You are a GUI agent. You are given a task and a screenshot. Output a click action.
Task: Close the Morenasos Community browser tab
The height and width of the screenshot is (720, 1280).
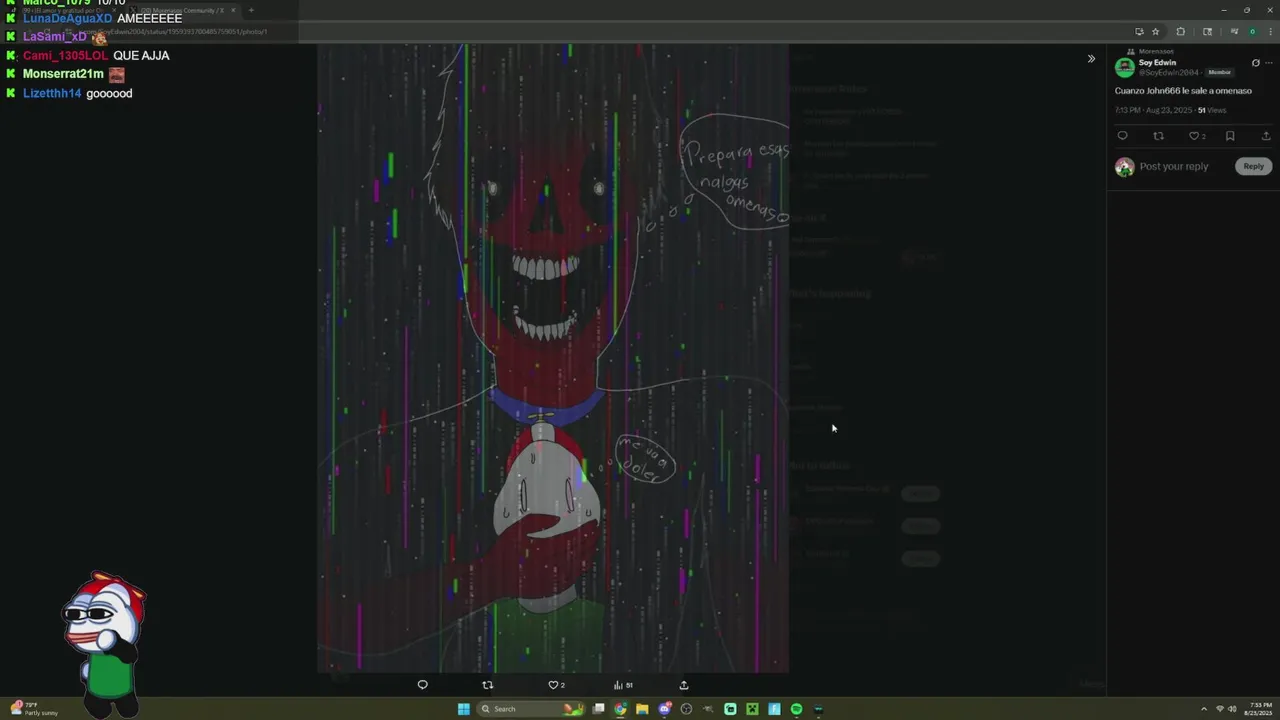pos(233,10)
